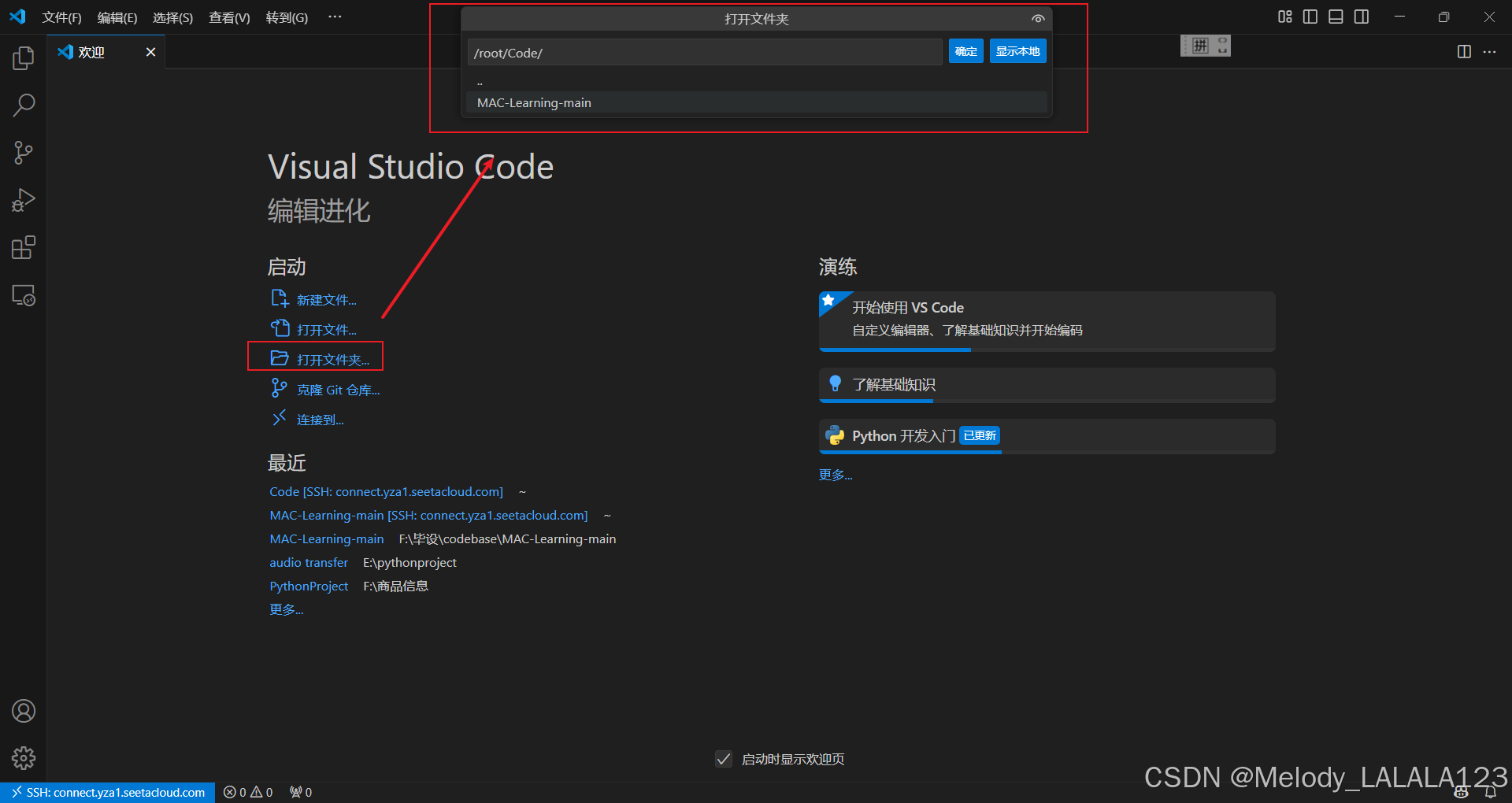This screenshot has width=1512, height=803.
Task: Open the Selection (选择) menu
Action: 172,17
